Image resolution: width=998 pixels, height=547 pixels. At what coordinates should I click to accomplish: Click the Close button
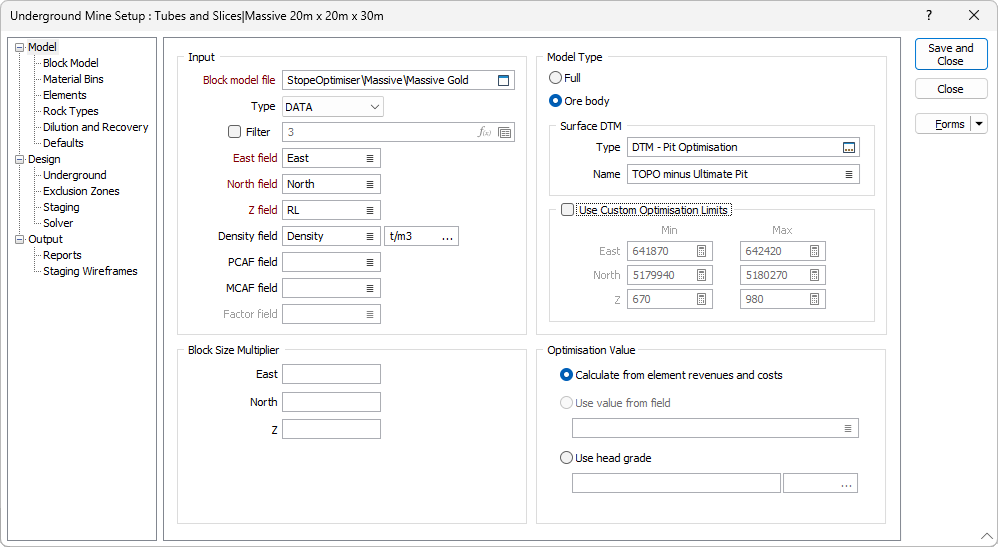(951, 89)
